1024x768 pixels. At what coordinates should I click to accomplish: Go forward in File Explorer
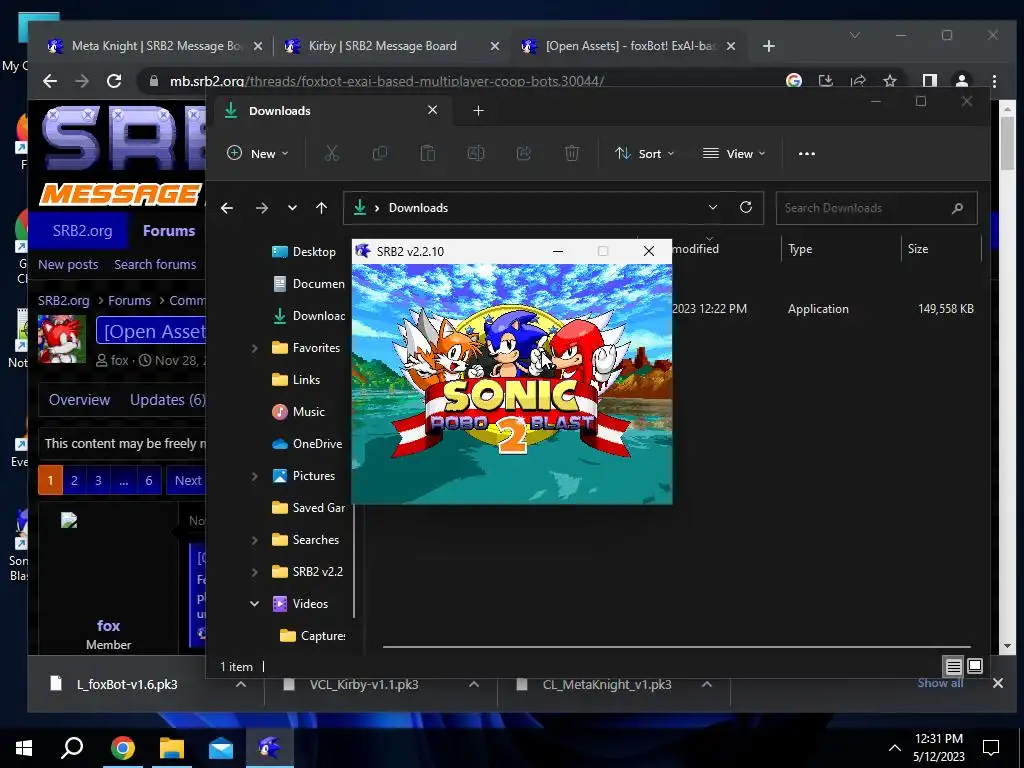pos(262,208)
